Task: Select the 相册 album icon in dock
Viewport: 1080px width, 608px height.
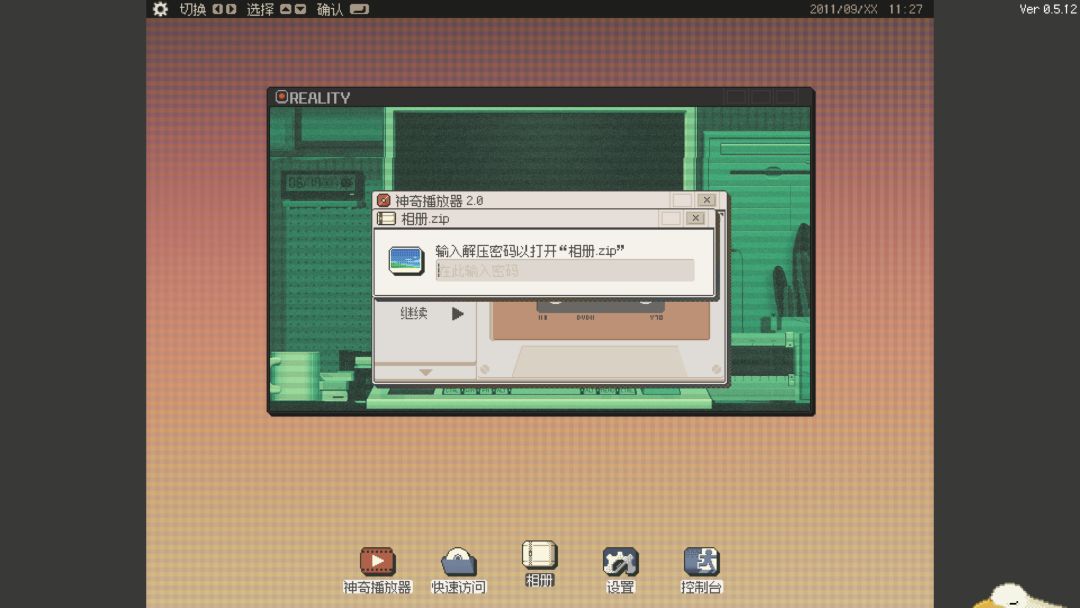Action: click(x=539, y=556)
